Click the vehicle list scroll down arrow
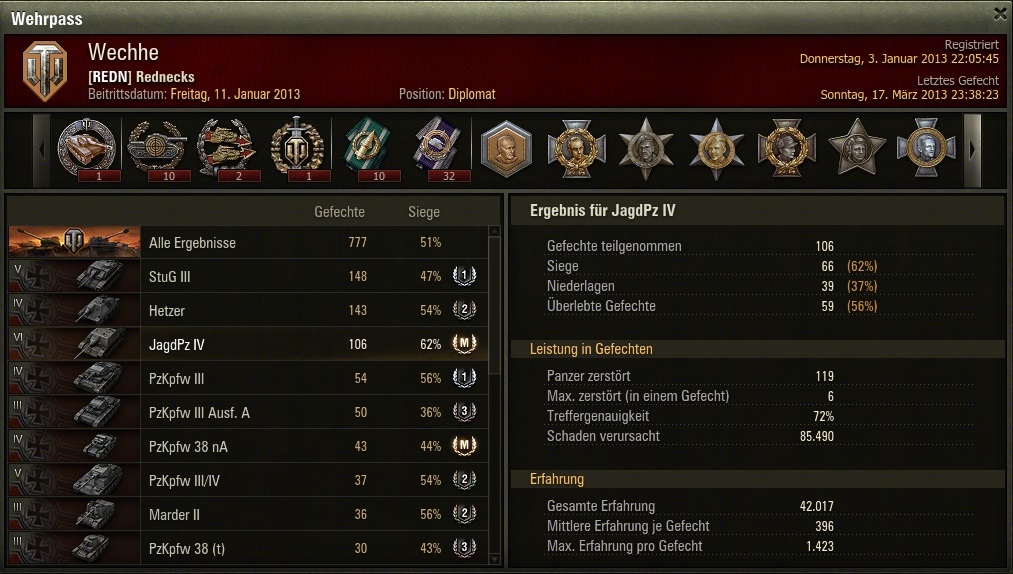Viewport: 1013px width, 574px height. (x=495, y=559)
